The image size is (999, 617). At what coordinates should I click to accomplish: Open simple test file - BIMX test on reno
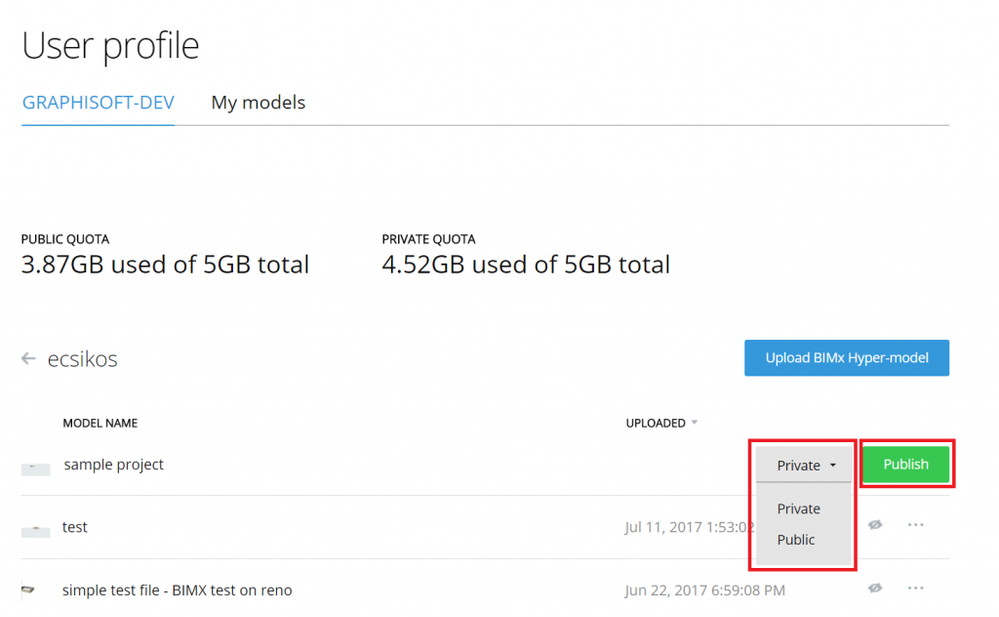177,590
